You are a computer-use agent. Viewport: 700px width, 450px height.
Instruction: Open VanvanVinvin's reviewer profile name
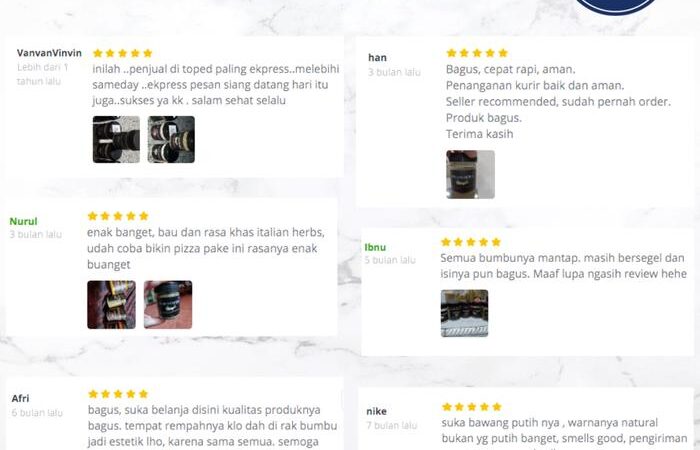(x=49, y=53)
